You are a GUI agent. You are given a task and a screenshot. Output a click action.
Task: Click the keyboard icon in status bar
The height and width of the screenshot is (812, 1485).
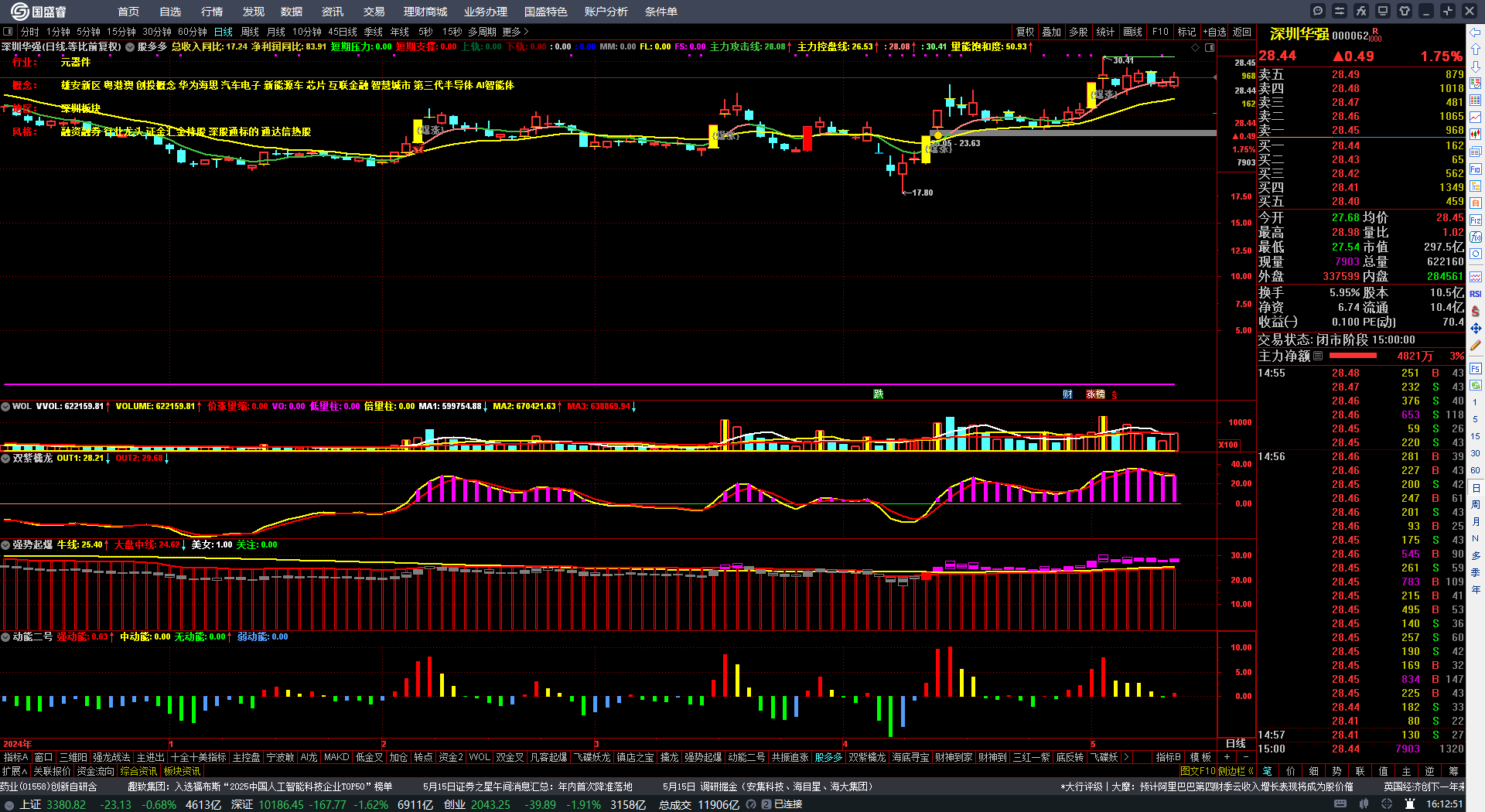(1340, 804)
